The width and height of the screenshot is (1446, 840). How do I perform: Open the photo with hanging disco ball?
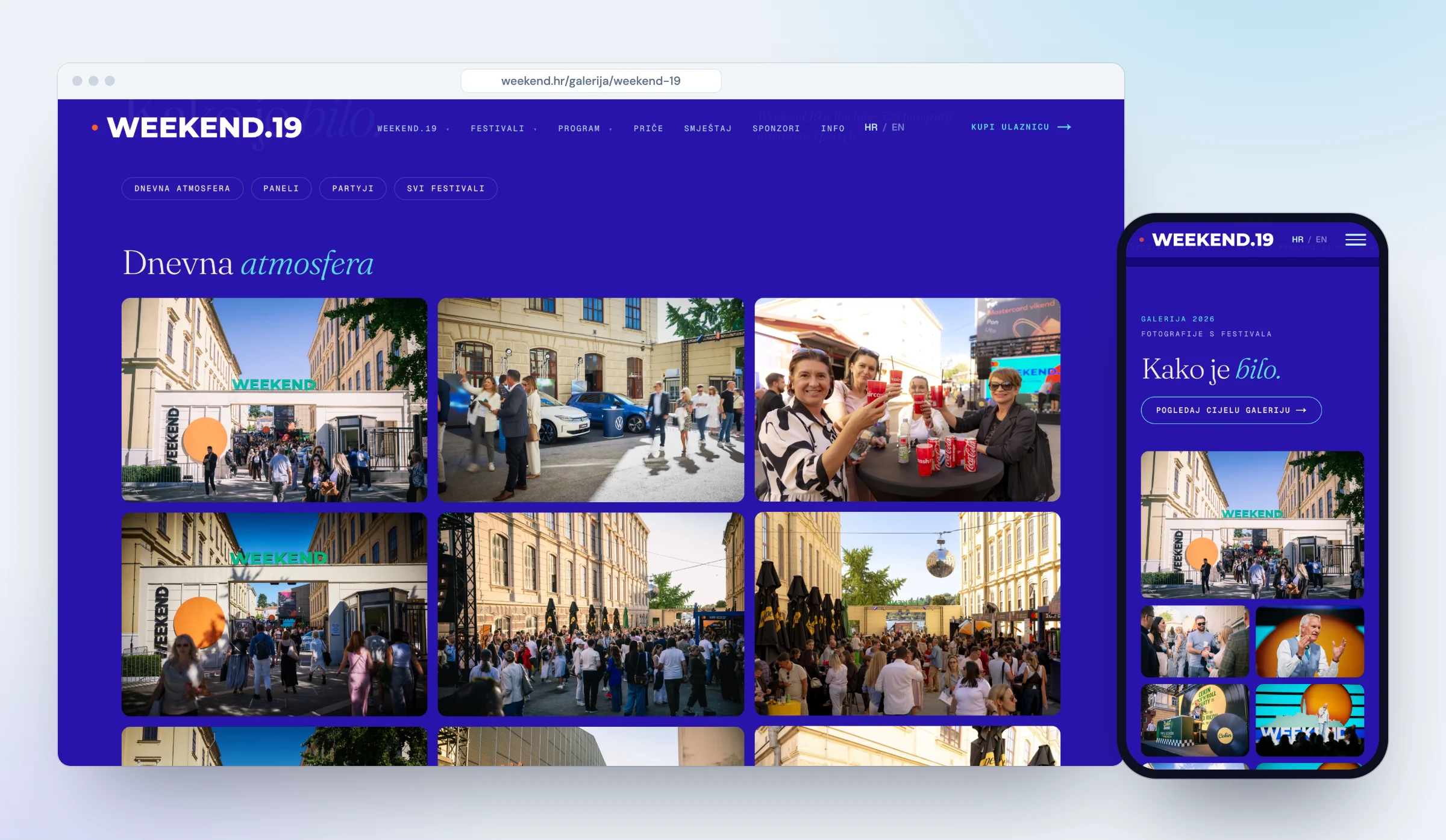[908, 614]
